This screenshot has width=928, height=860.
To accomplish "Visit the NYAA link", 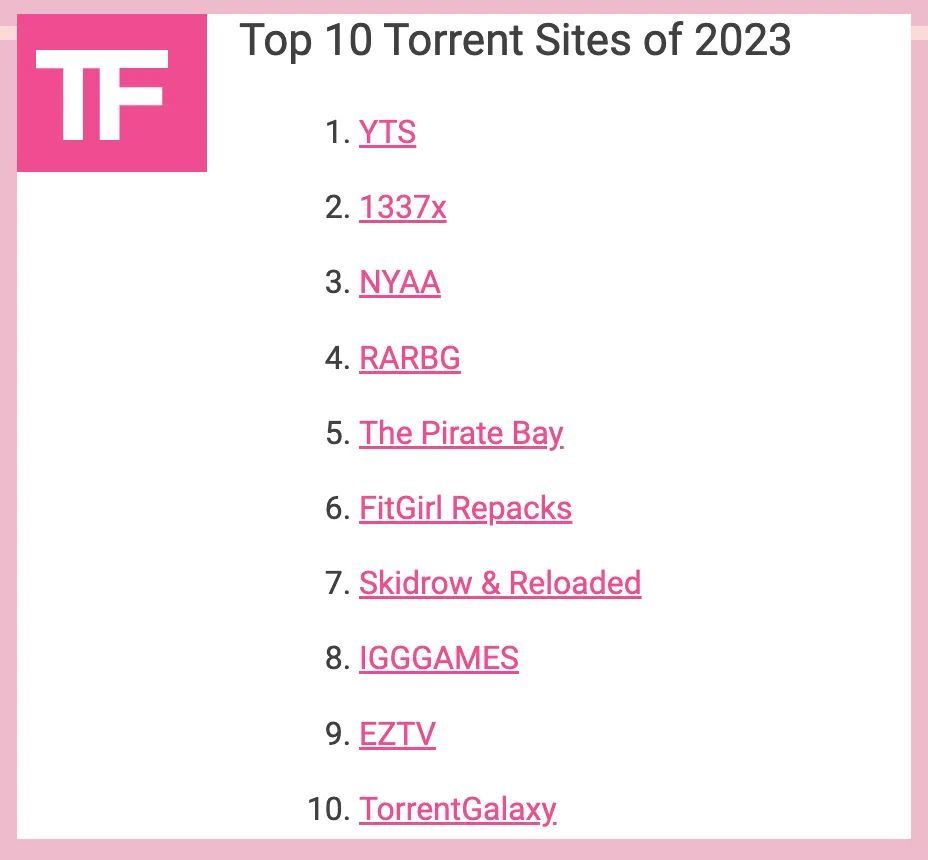I will 399,283.
